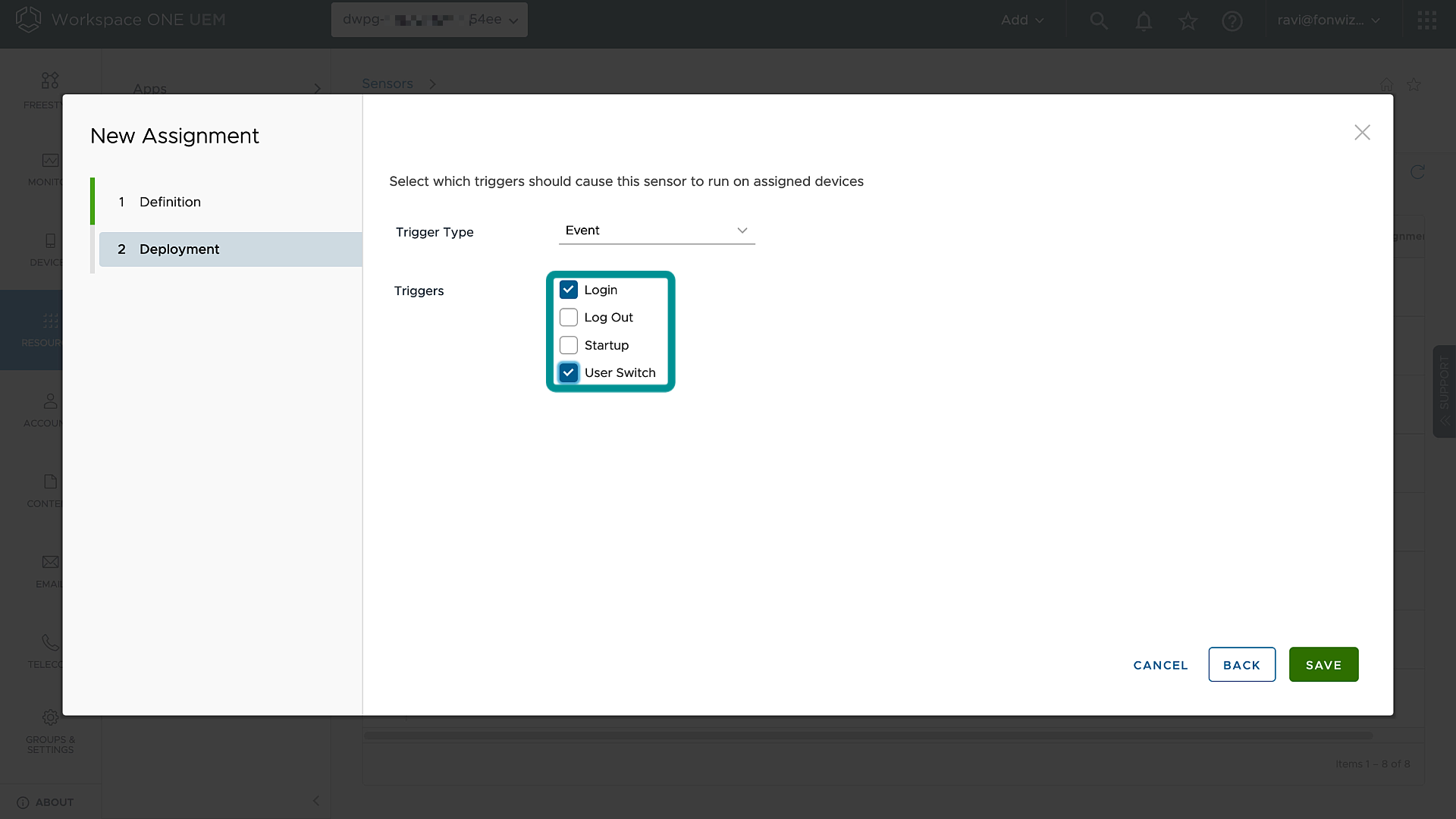The image size is (1456, 819).
Task: Click the Save button
Action: (x=1323, y=665)
